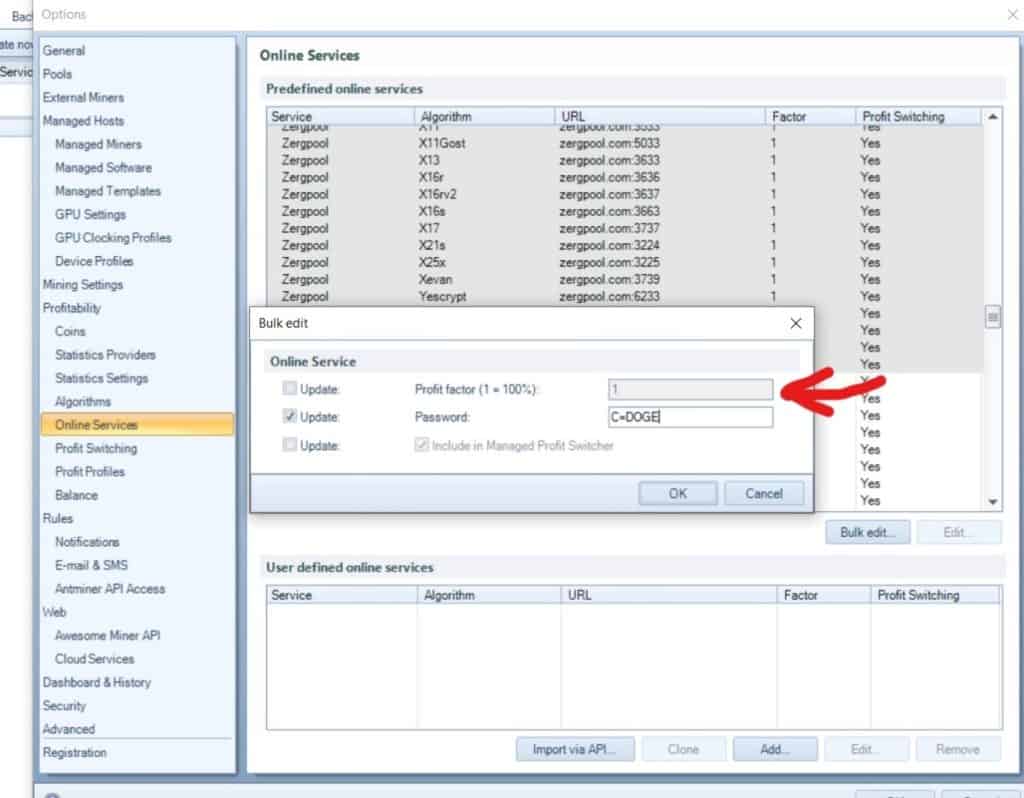Screen dimensions: 1024x798
Task: Open Dashboard & History page
Action: [97, 682]
